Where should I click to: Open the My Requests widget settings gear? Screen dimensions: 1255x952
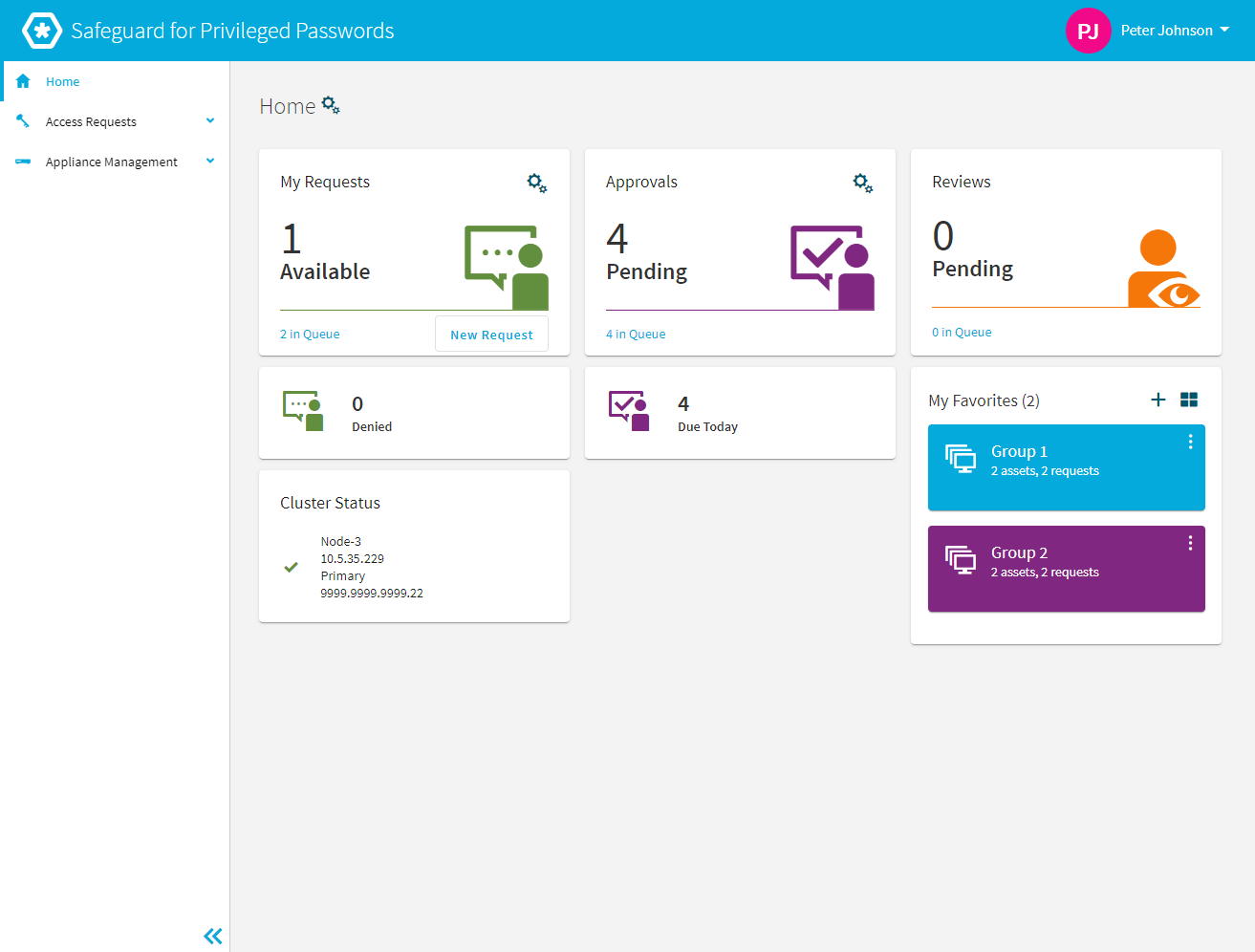536,183
